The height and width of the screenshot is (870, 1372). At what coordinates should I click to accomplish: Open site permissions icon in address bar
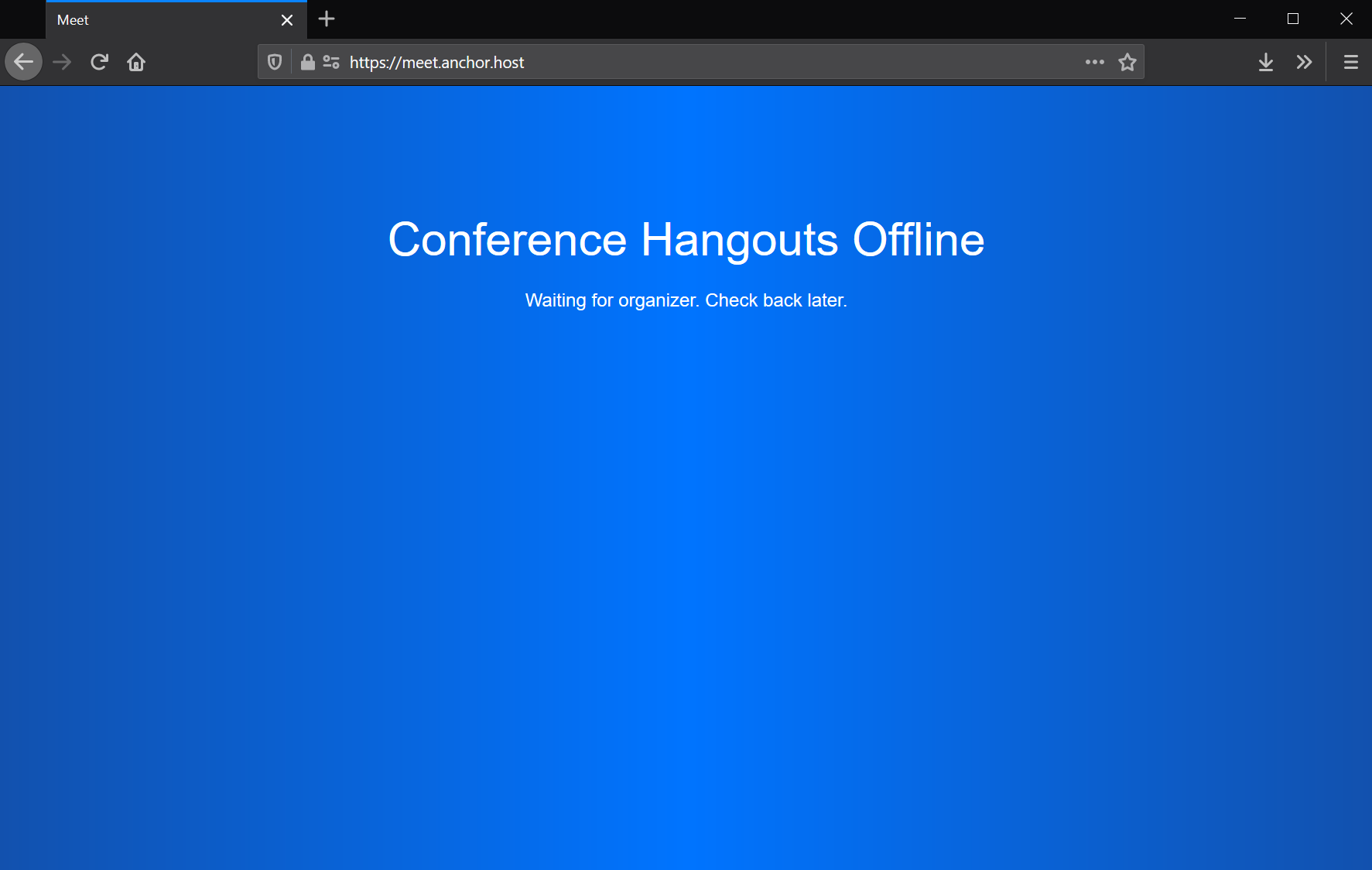(331, 62)
